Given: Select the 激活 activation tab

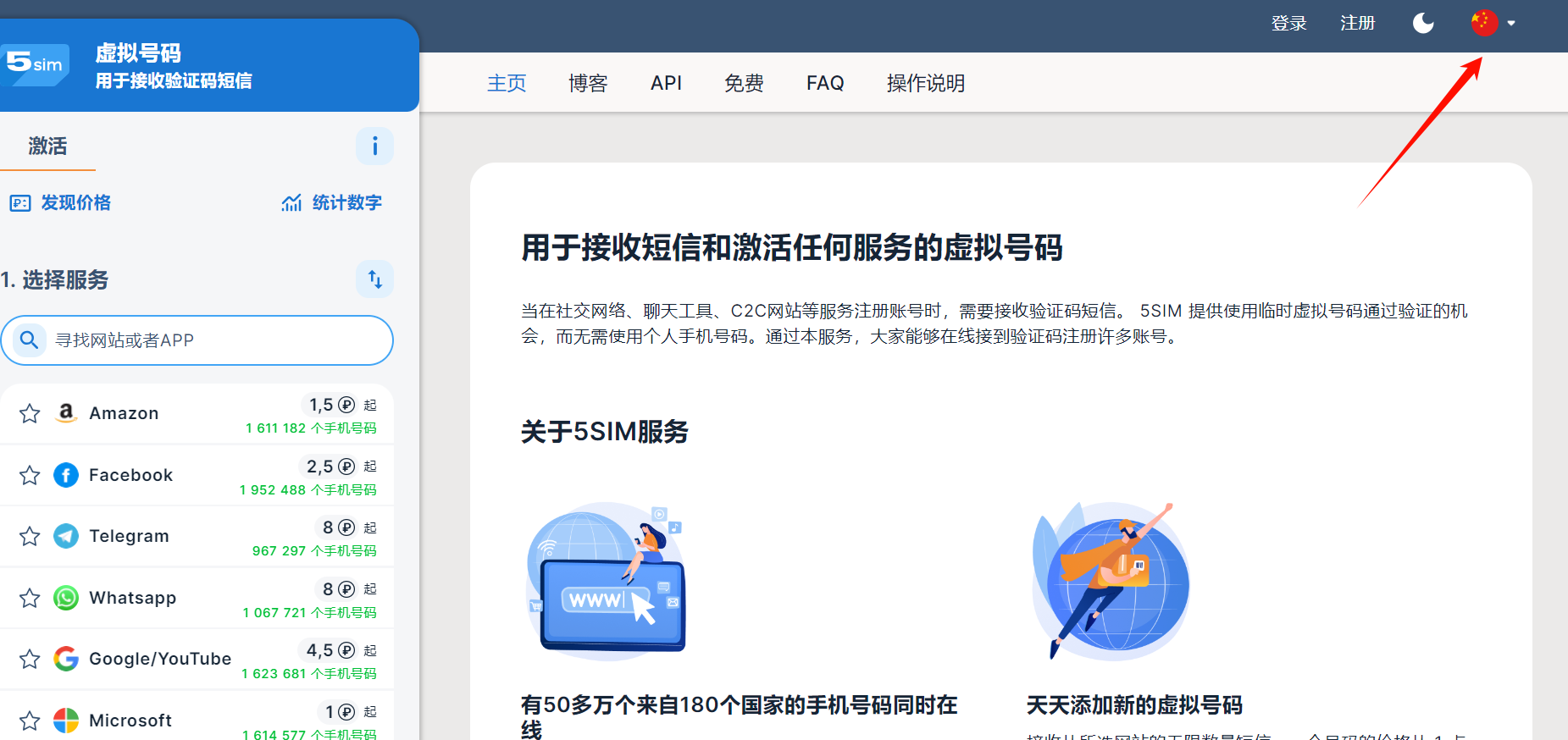Looking at the screenshot, I should pos(47,146).
